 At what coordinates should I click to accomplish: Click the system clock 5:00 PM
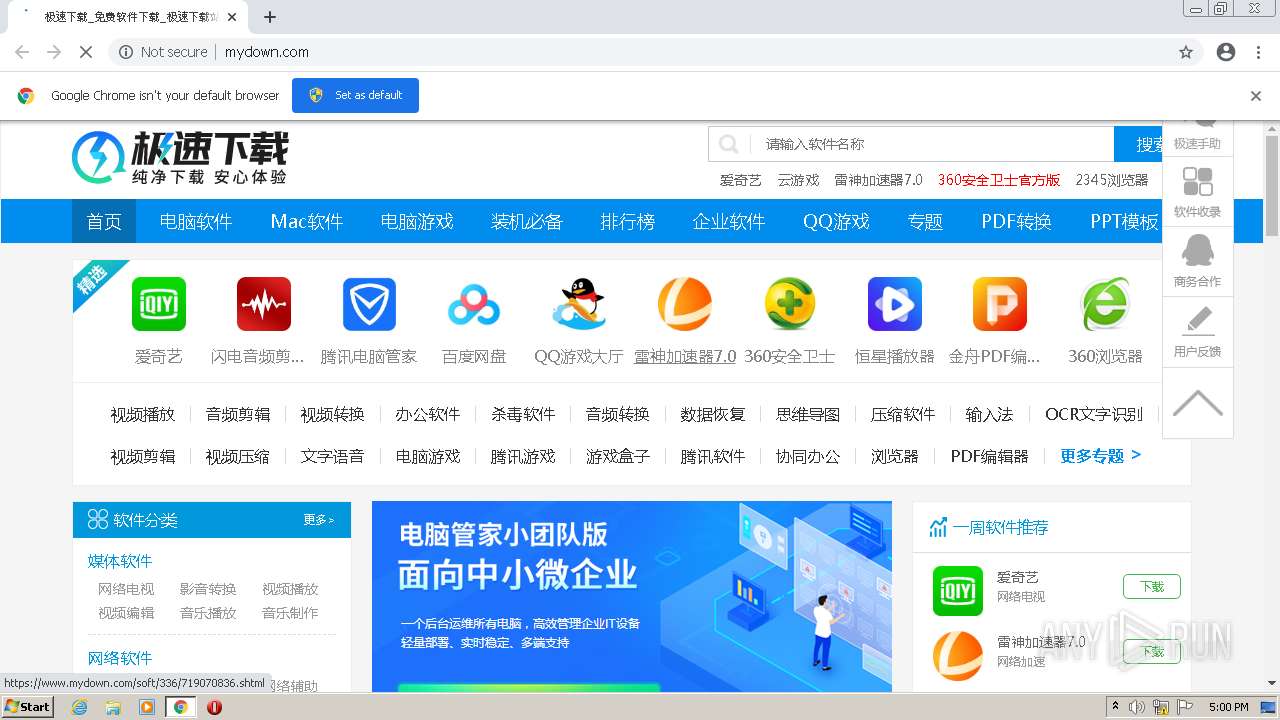1228,707
